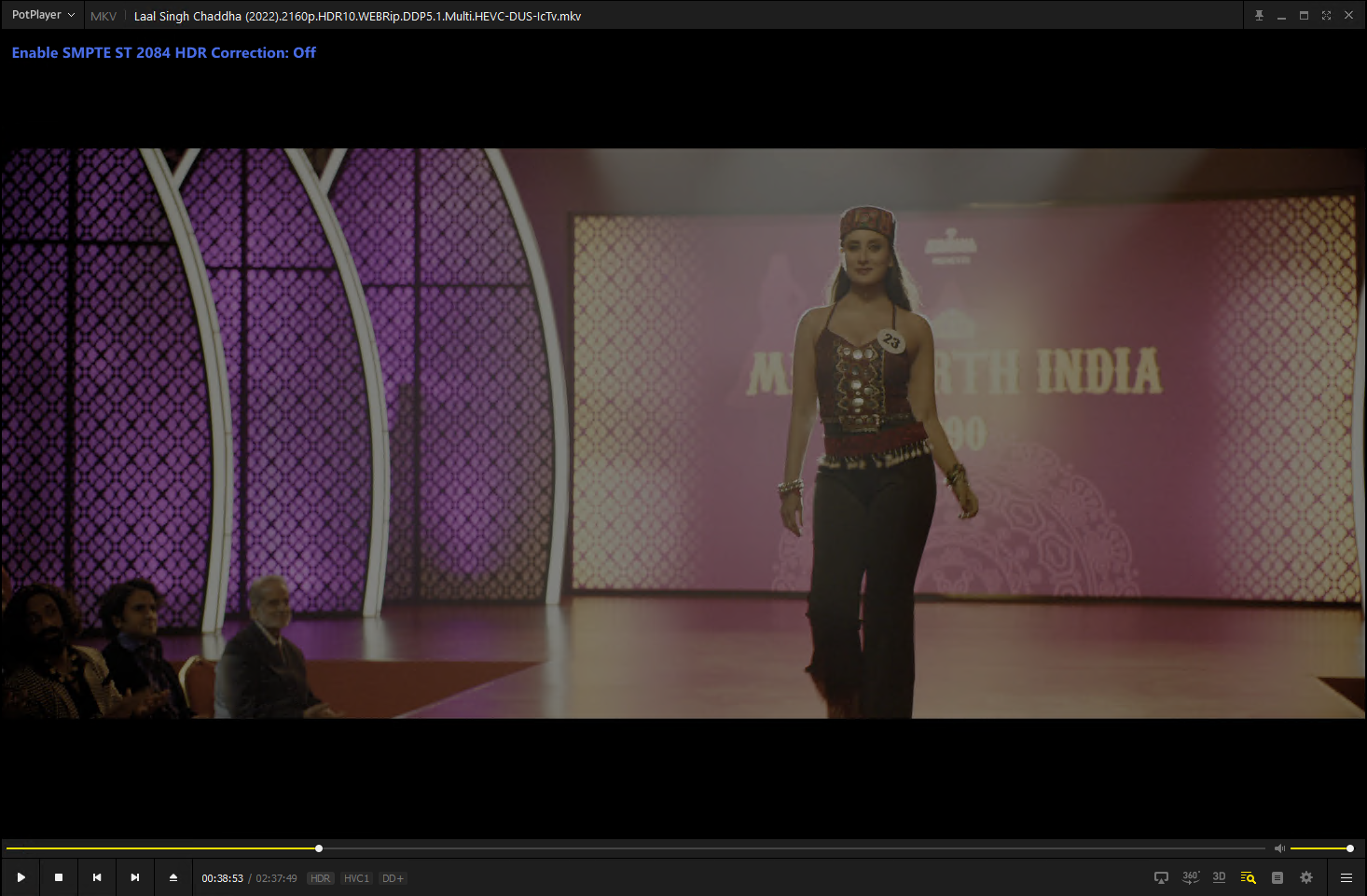Image resolution: width=1367 pixels, height=896 pixels.
Task: Click the HDR Correction Off message text
Action: pyautogui.click(x=164, y=52)
